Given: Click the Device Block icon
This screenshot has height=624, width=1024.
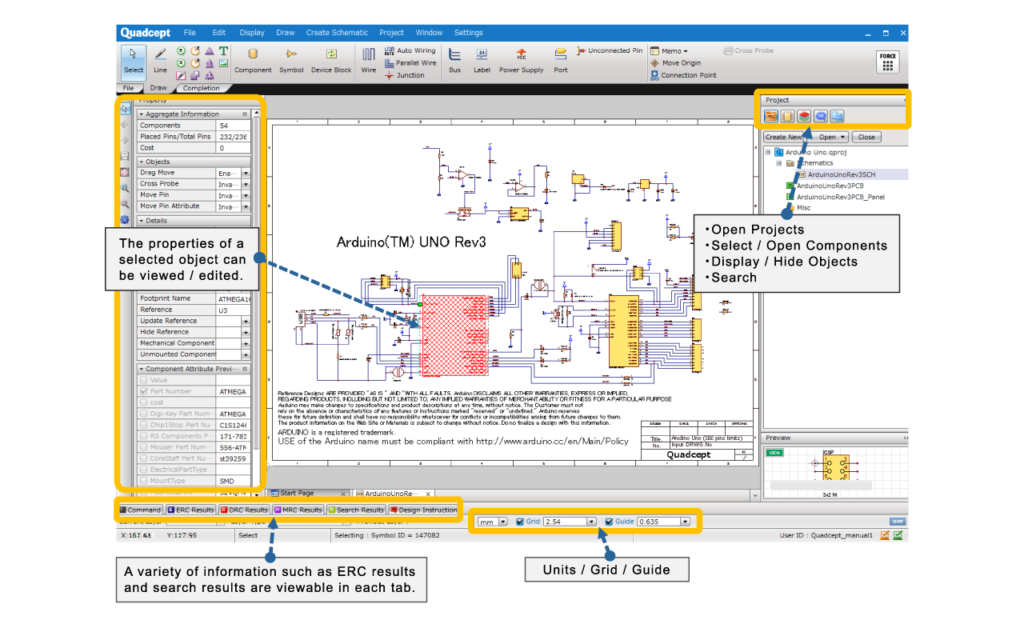Looking at the screenshot, I should 330,58.
